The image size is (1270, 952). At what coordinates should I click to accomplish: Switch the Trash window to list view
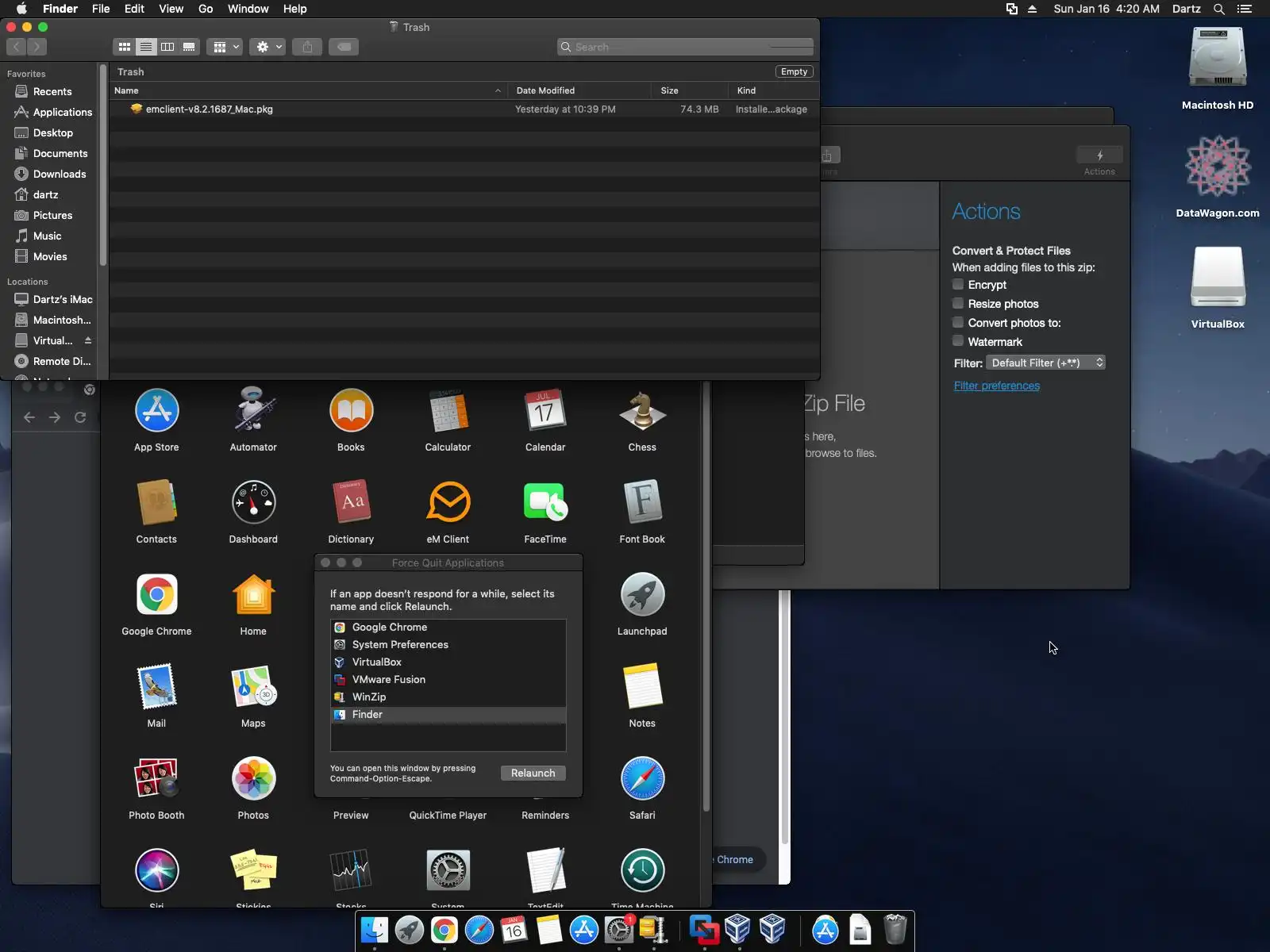coord(146,47)
